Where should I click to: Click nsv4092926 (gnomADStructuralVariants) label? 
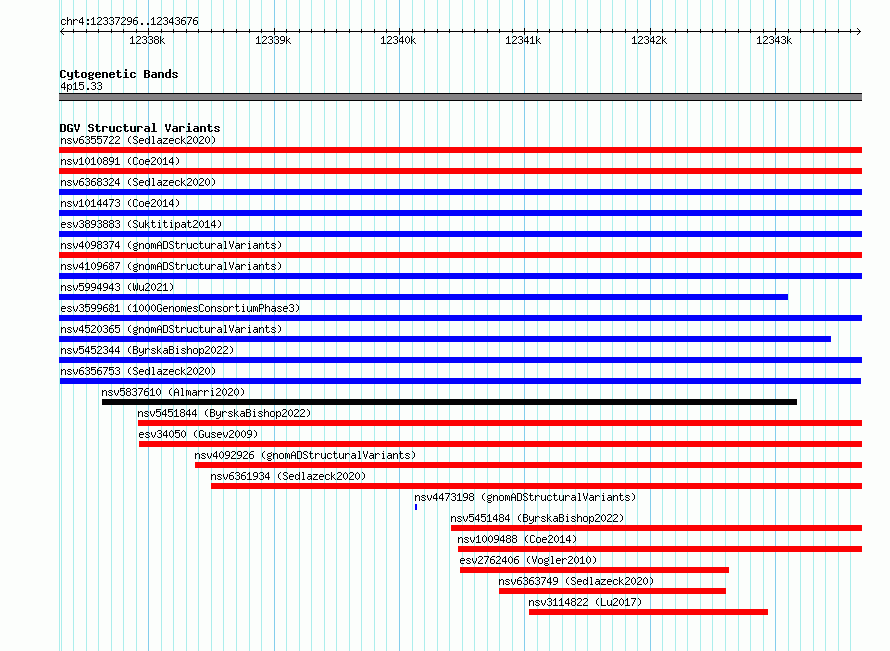[x=305, y=455]
